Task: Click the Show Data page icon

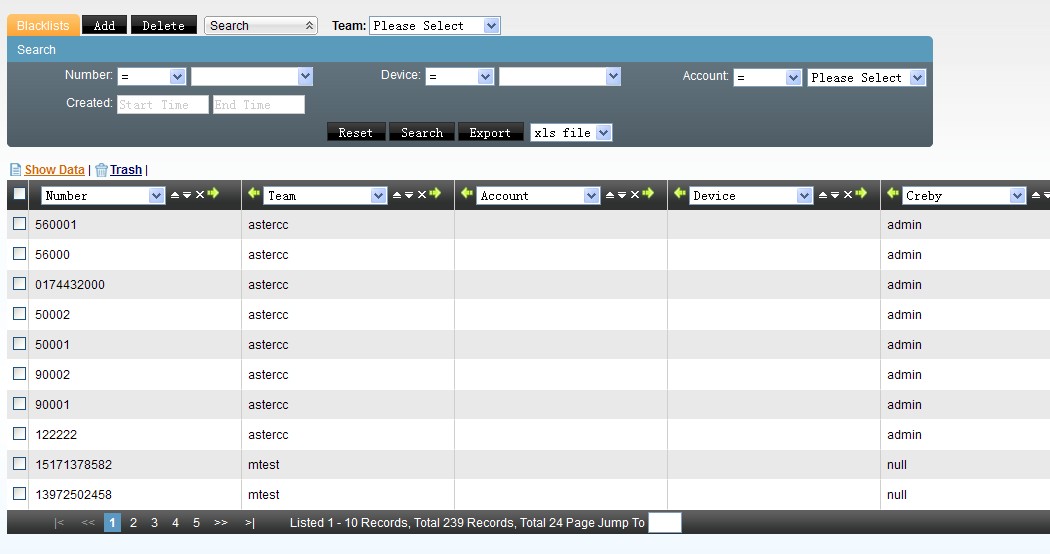Action: click(x=15, y=170)
